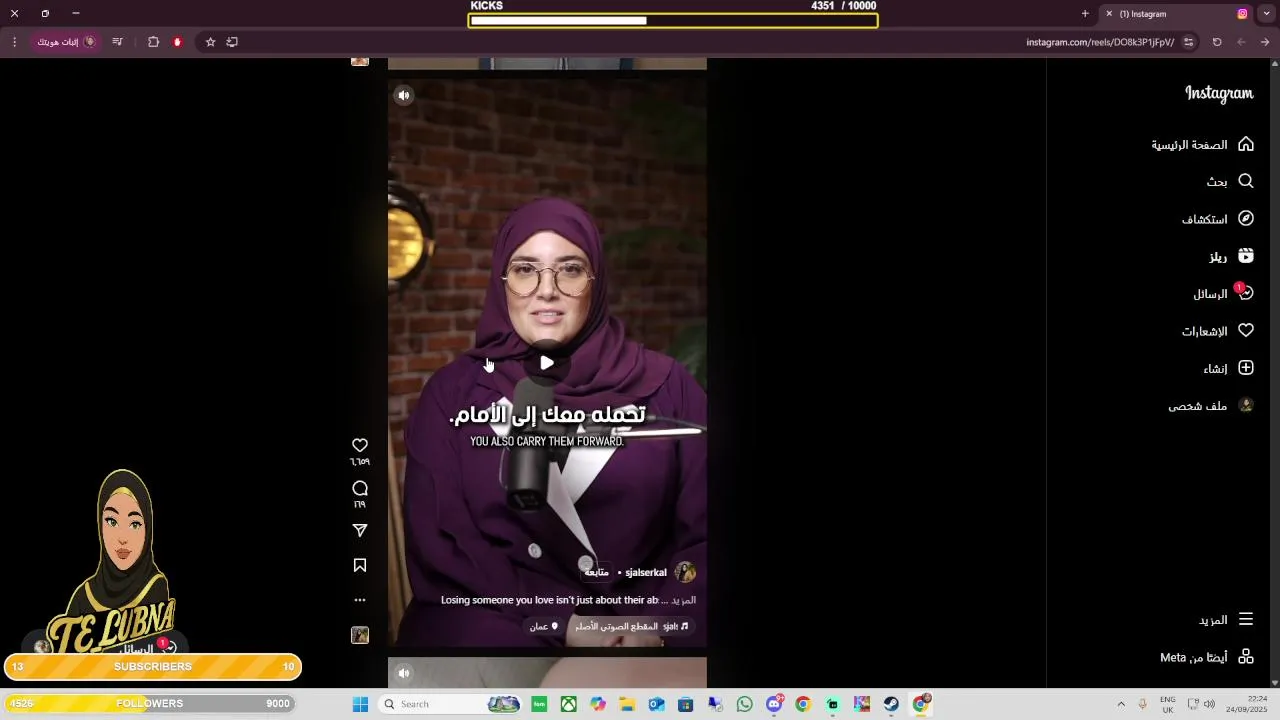
Task: Like the reel with the heart icon
Action: click(360, 445)
